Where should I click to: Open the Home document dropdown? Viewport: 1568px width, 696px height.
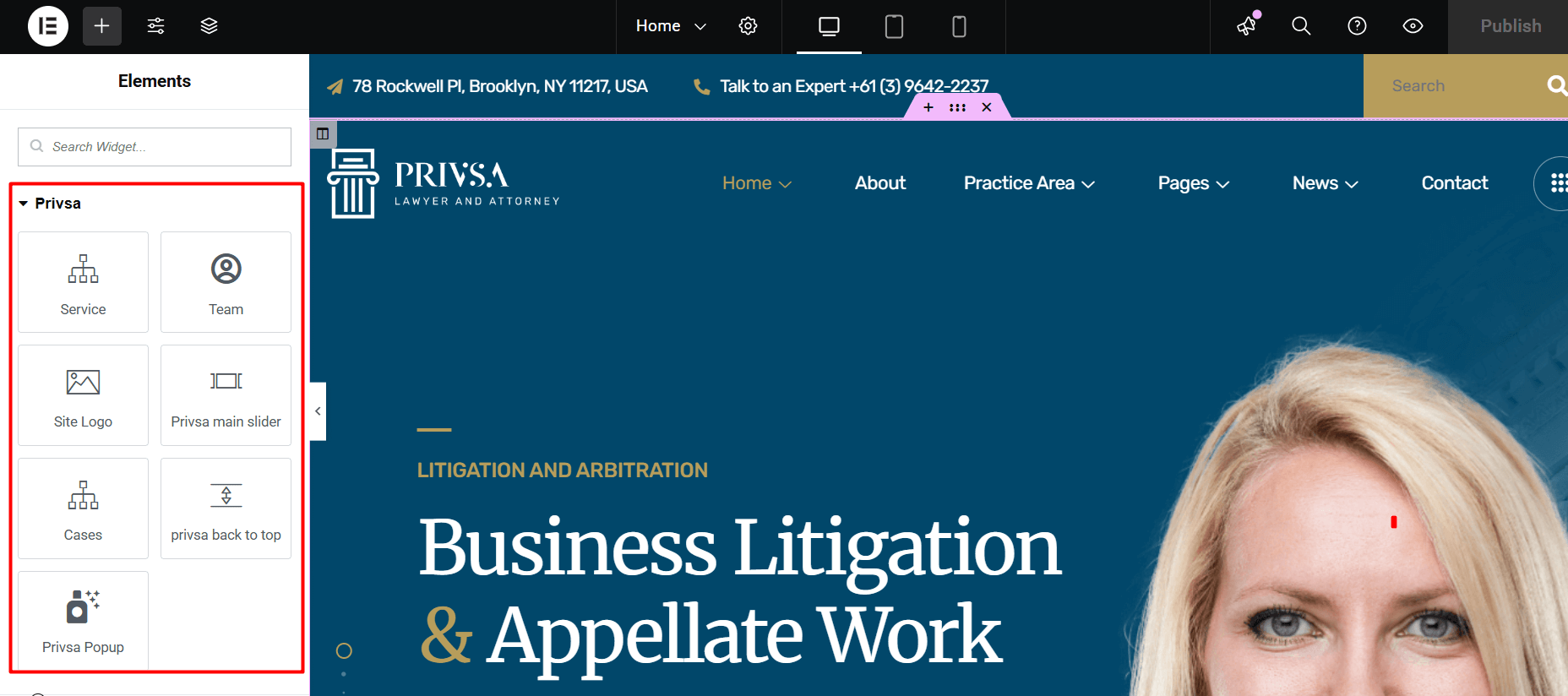[671, 26]
